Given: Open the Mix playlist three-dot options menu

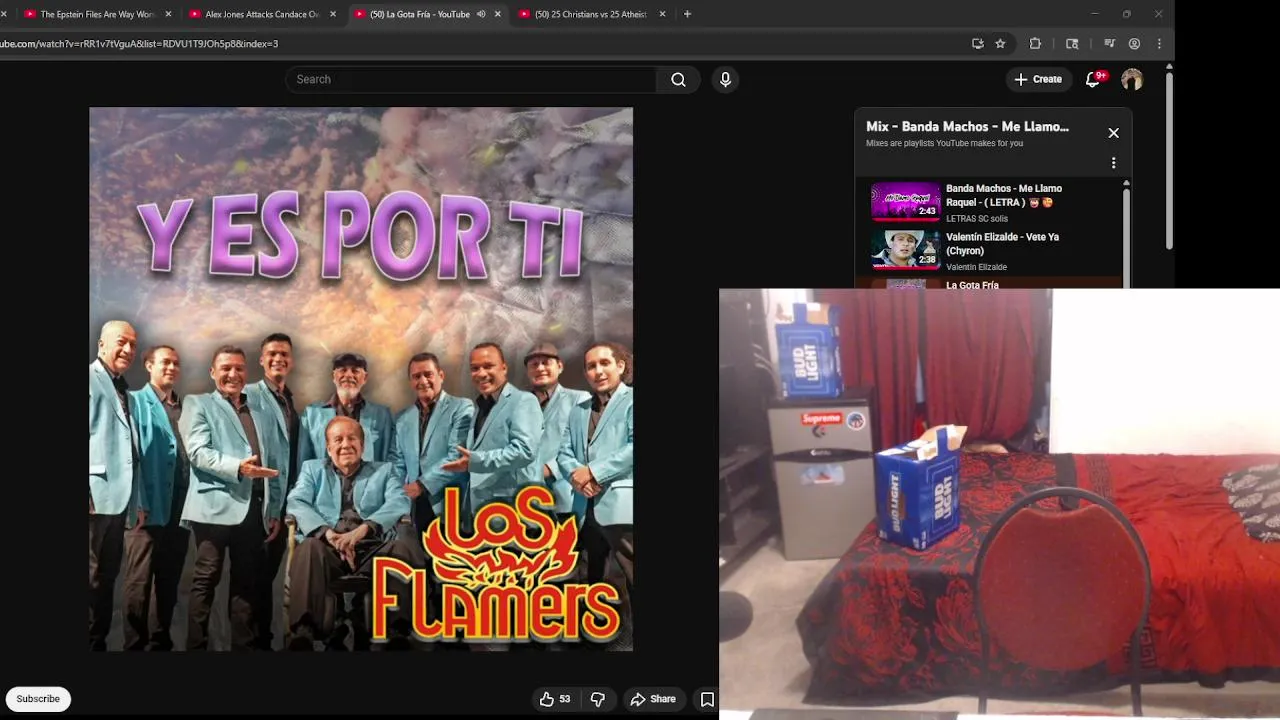Looking at the screenshot, I should pos(1113,163).
